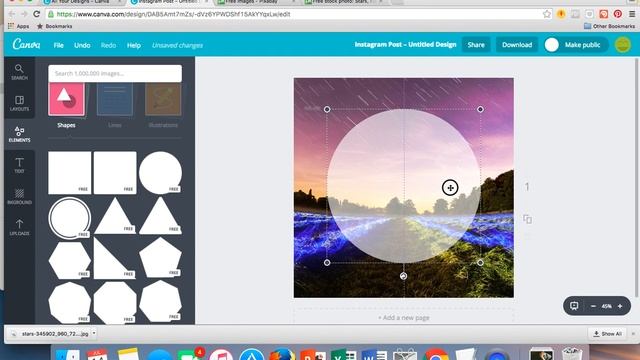The height and width of the screenshot is (360, 640).
Task: Open the downloaded stars jpg file
Action: (50, 334)
